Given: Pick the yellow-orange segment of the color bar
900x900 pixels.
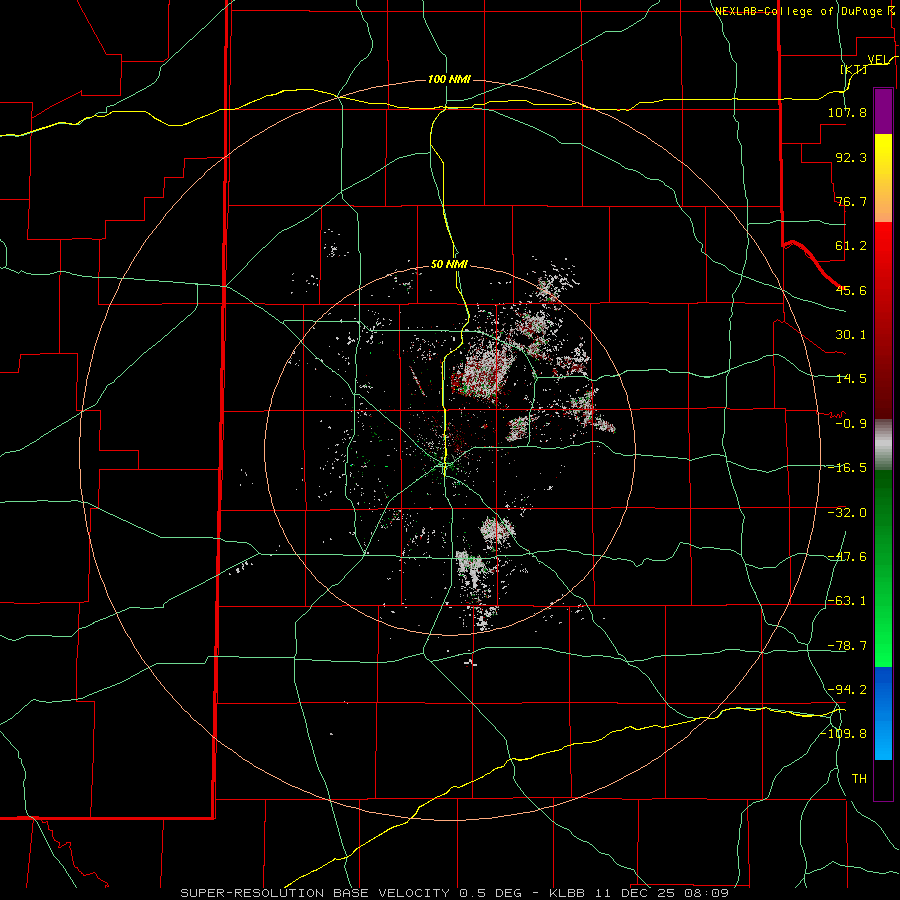Looking at the screenshot, I should [x=883, y=178].
